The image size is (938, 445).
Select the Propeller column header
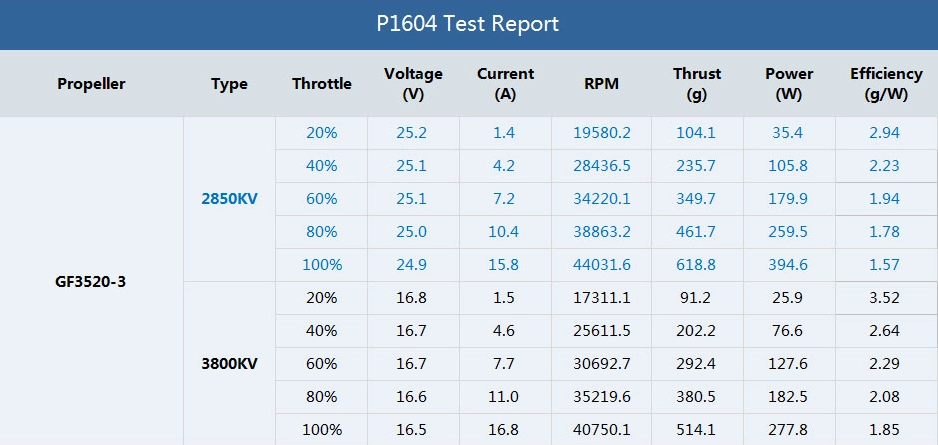(91, 84)
